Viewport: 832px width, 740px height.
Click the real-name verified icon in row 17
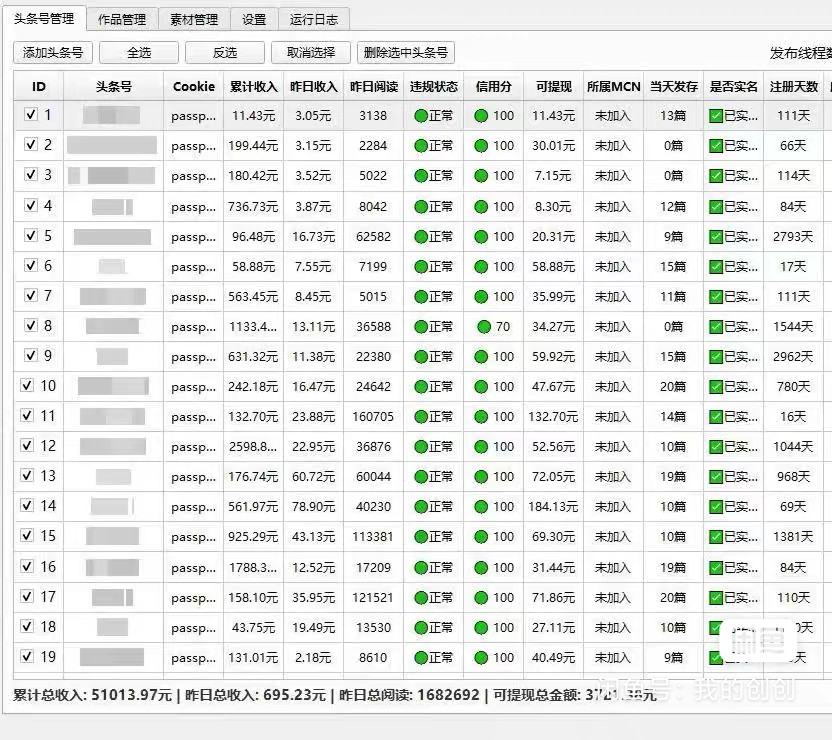pyautogui.click(x=716, y=598)
